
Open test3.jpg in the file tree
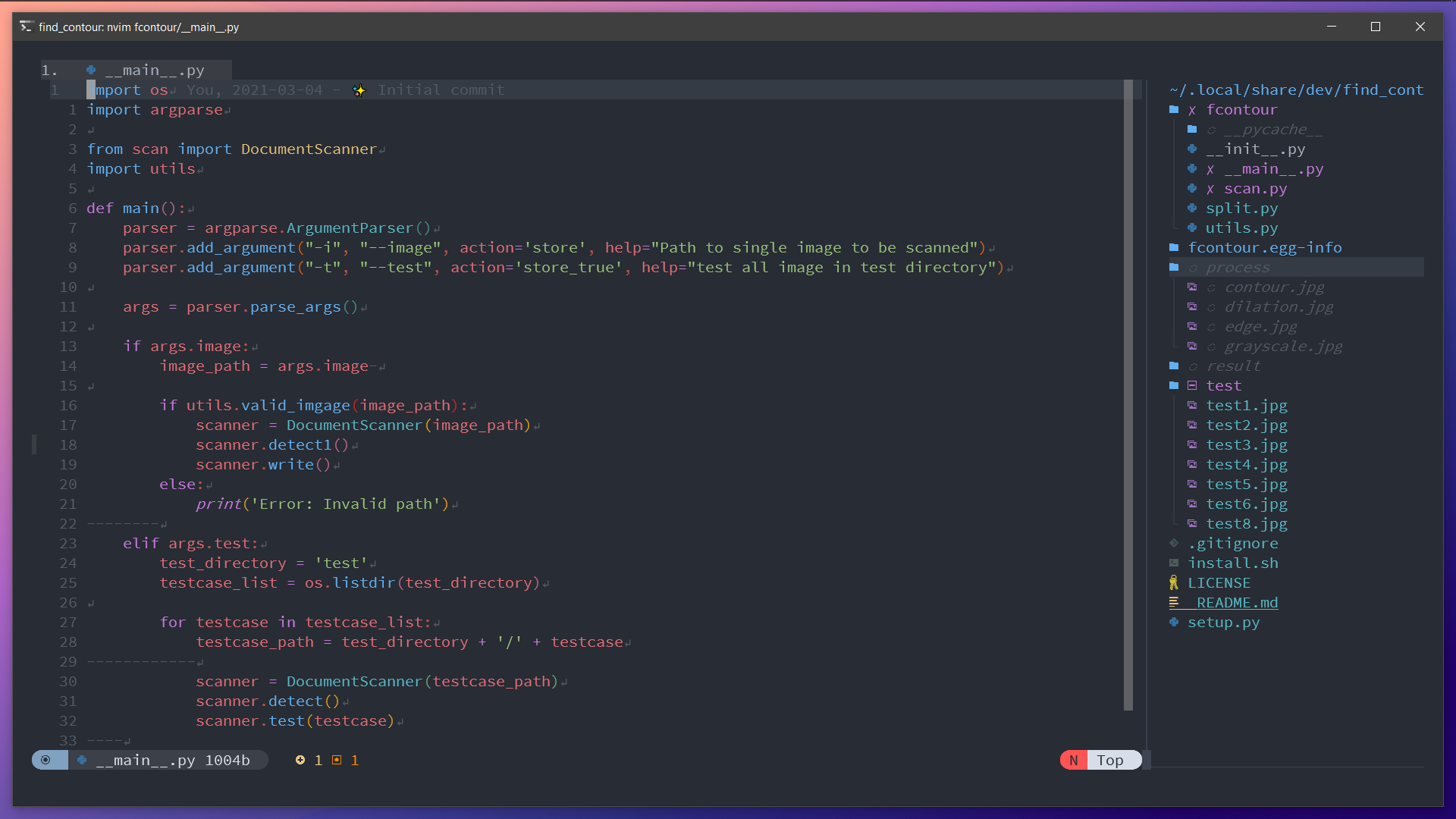click(x=1246, y=444)
